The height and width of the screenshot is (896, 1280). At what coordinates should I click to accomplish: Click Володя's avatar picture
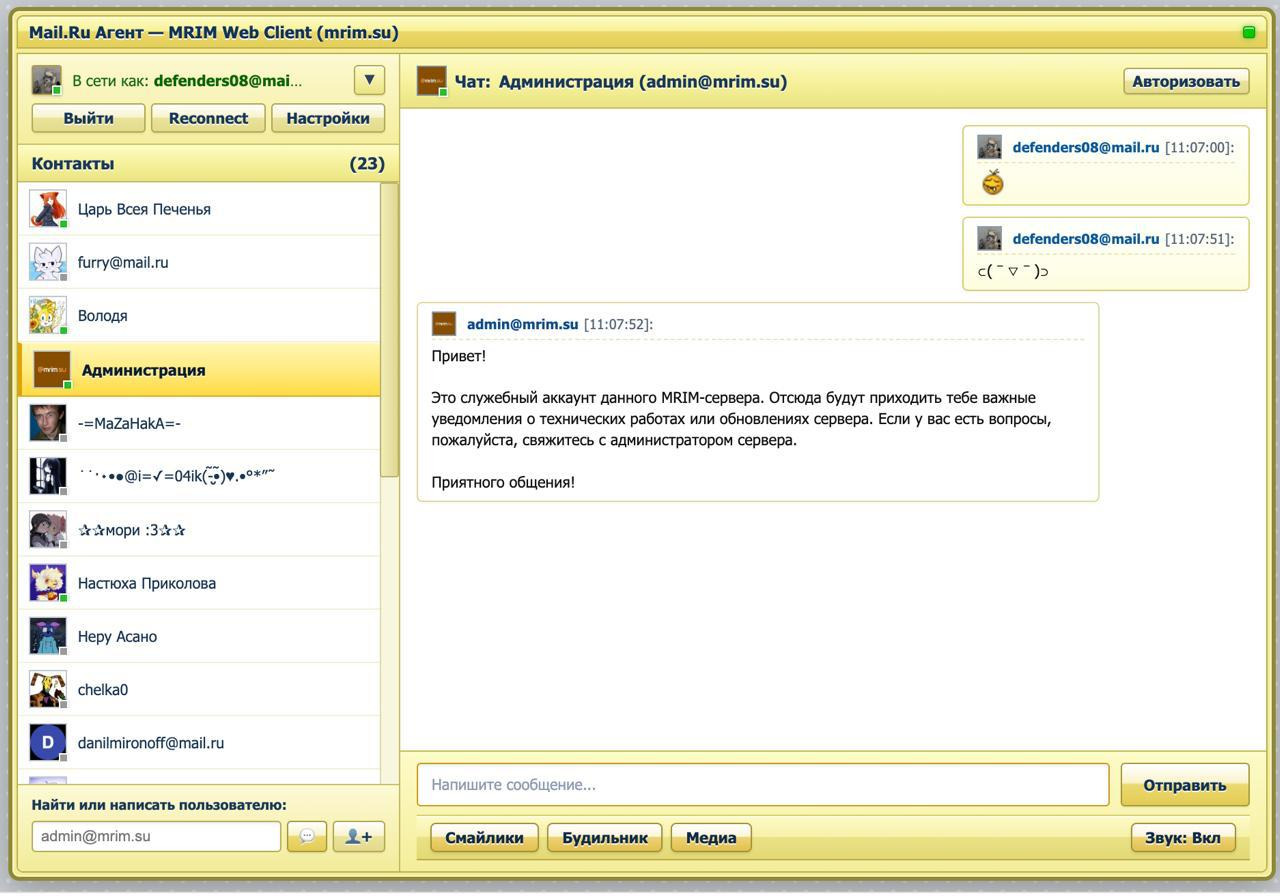coord(47,315)
